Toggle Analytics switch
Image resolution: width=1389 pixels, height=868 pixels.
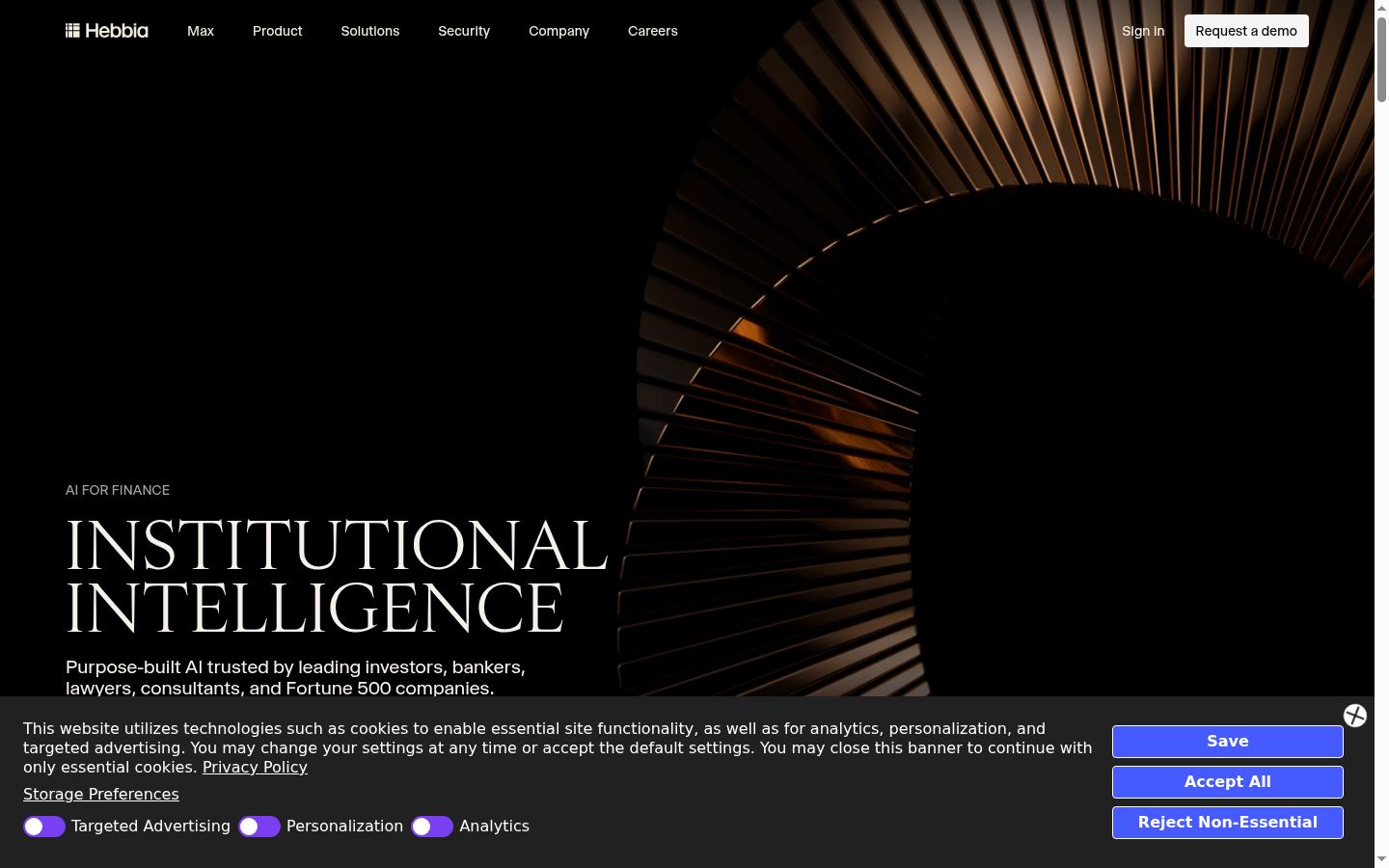click(432, 827)
